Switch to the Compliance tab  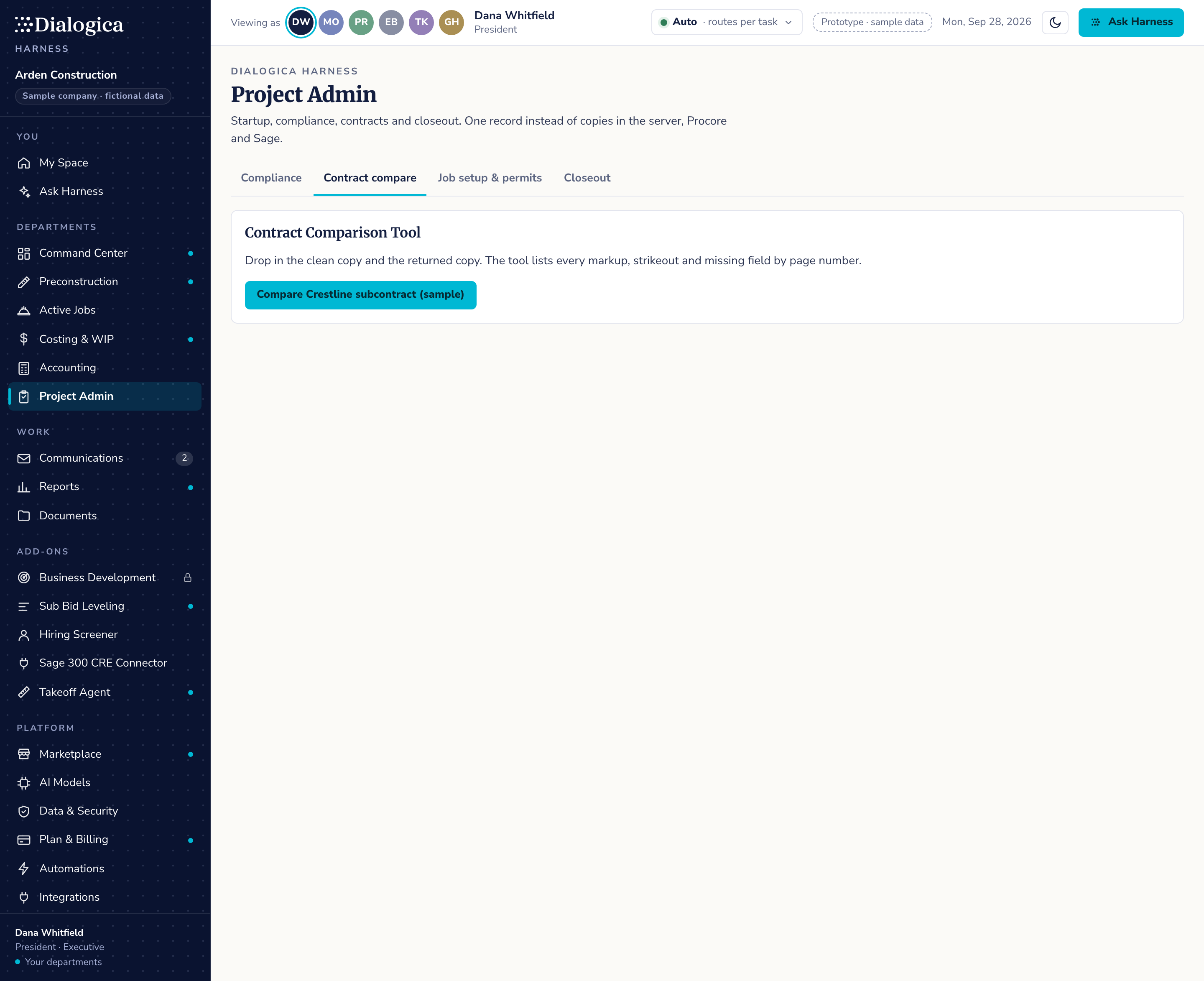pyautogui.click(x=271, y=178)
